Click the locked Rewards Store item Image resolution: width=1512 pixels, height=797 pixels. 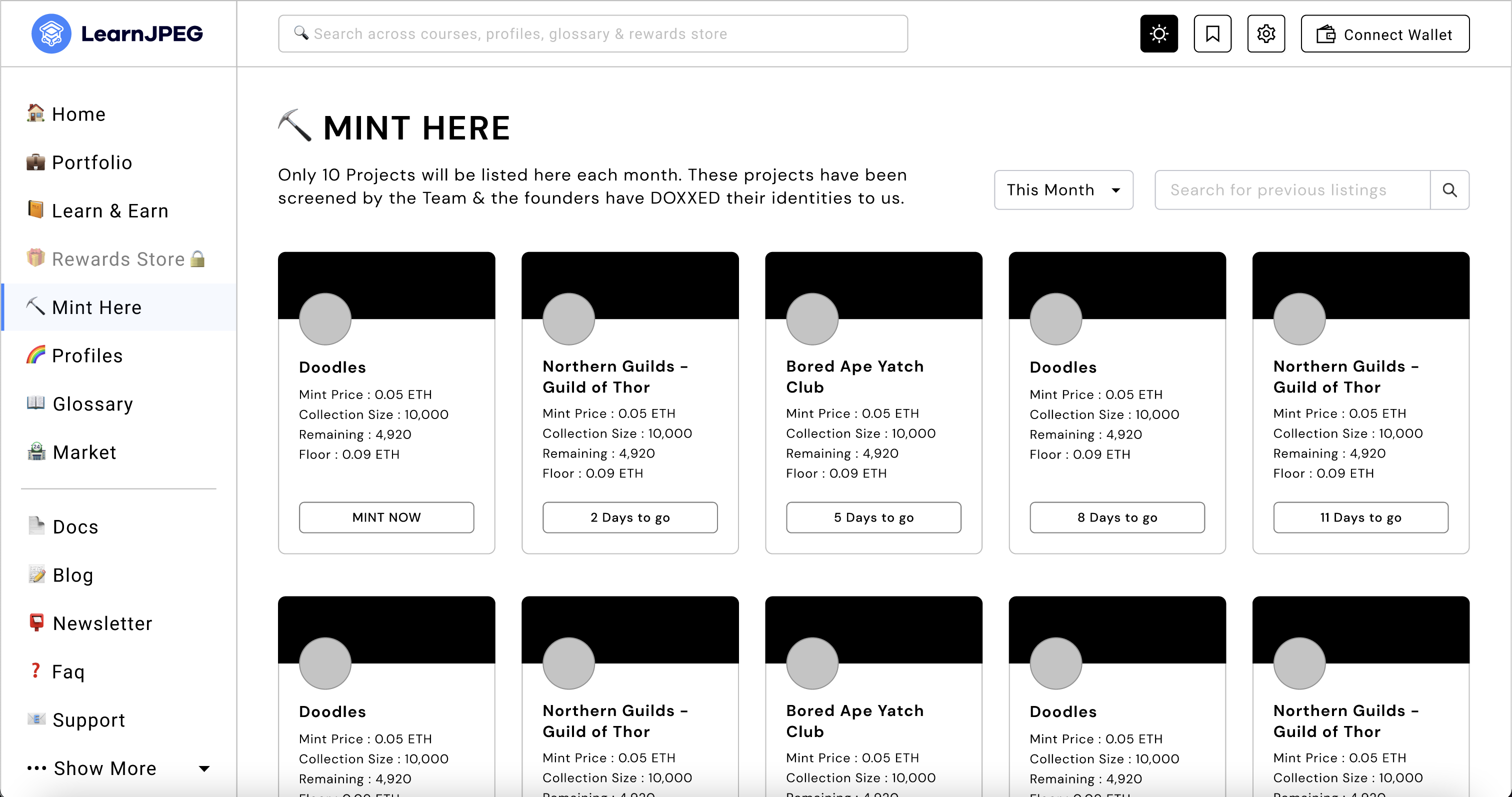tap(118, 259)
